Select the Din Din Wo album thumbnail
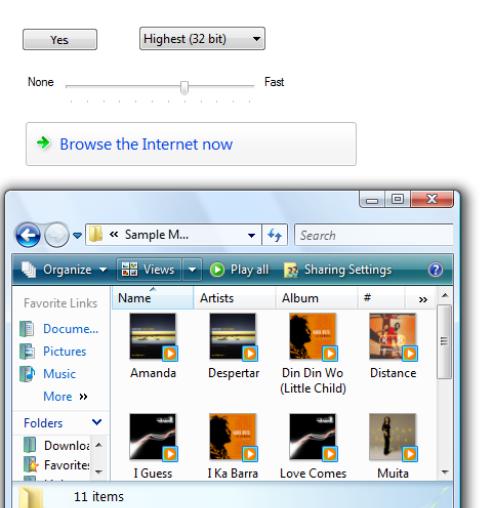The width and height of the screenshot is (484, 508). (313, 337)
